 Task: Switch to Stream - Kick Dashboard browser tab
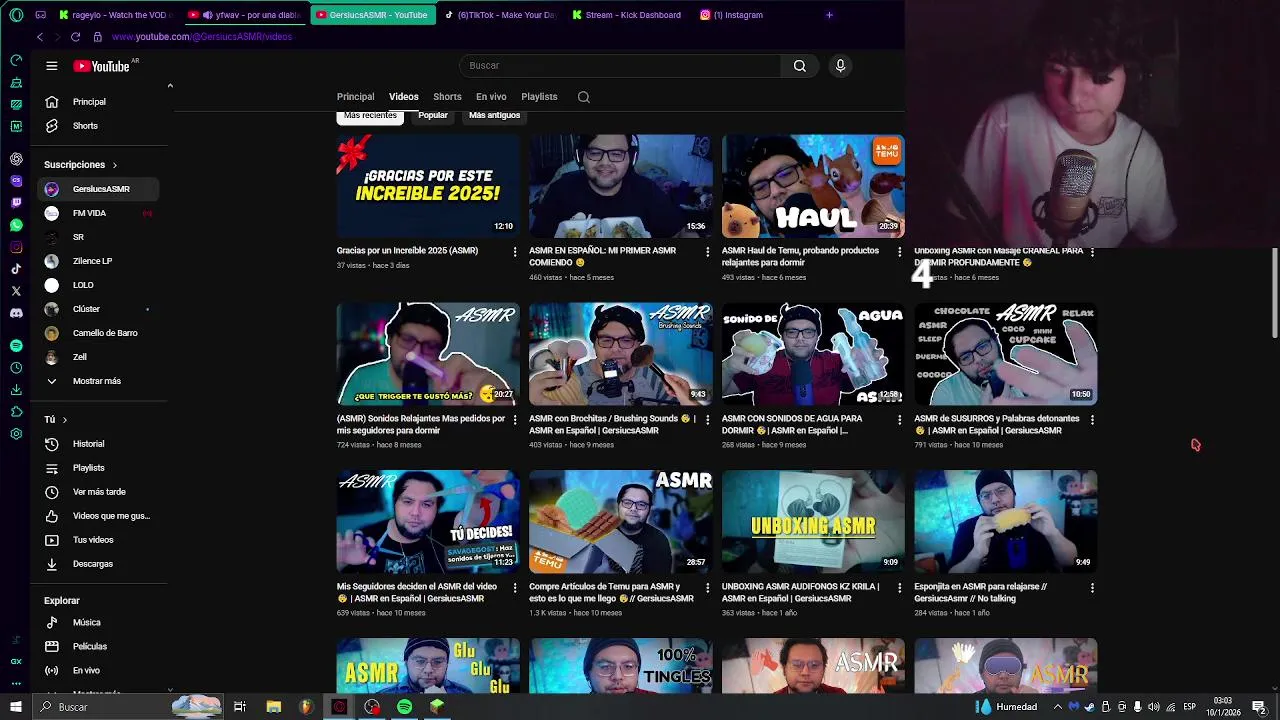point(628,15)
